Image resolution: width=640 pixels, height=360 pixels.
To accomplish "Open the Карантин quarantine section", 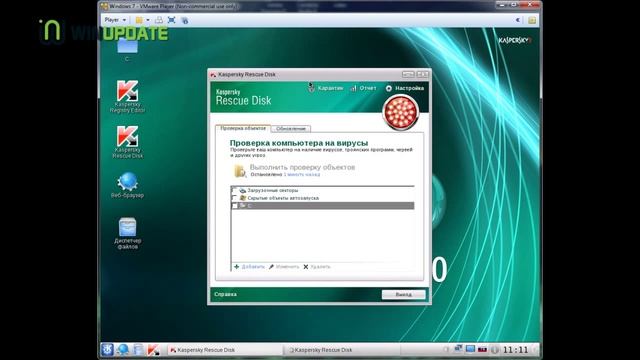I will point(326,88).
